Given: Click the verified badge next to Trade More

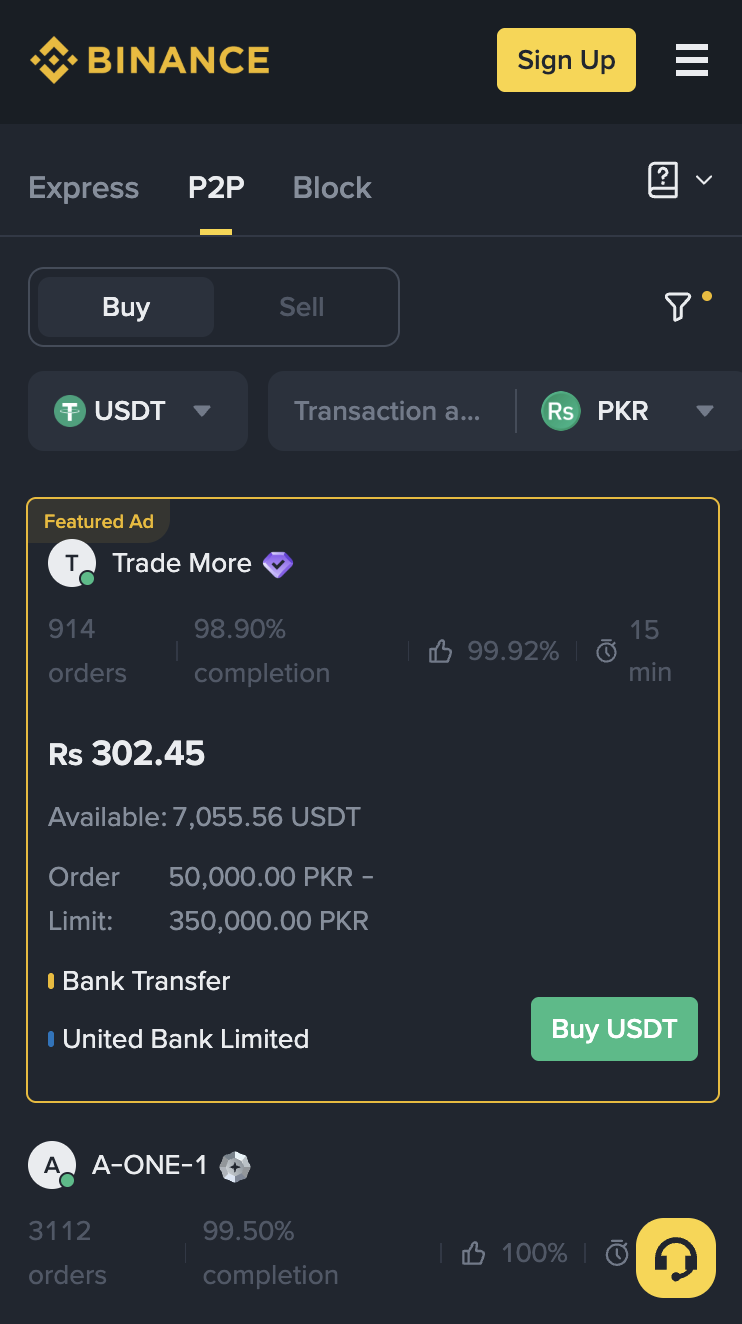Looking at the screenshot, I should click(278, 564).
